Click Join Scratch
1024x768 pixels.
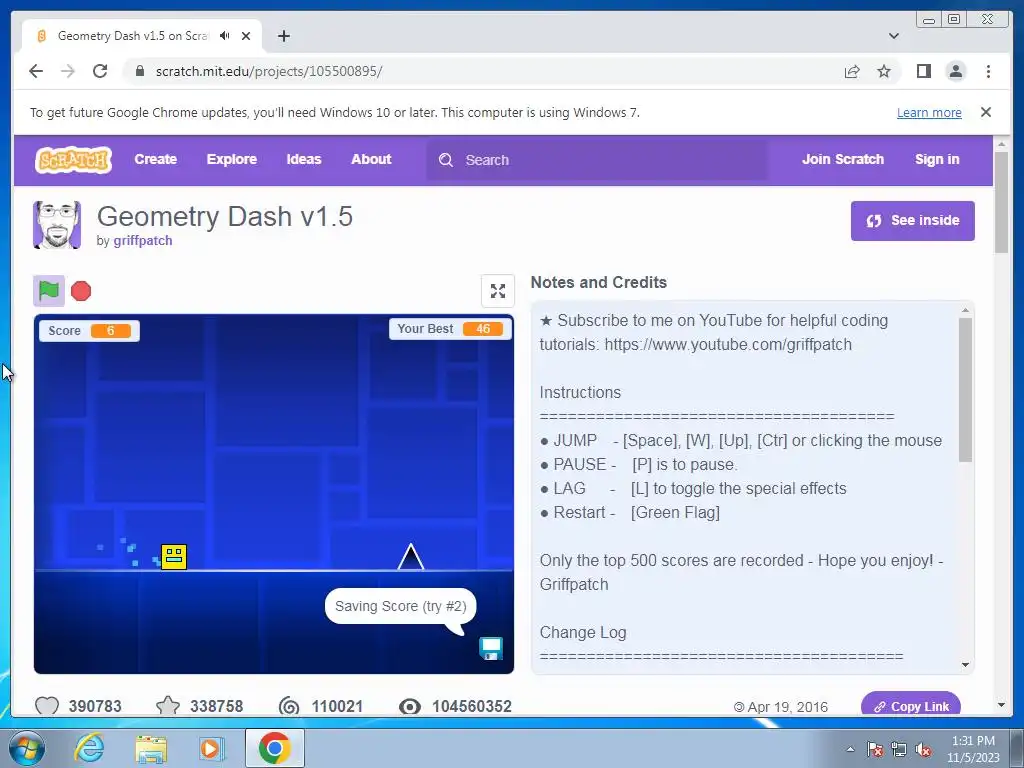842,159
